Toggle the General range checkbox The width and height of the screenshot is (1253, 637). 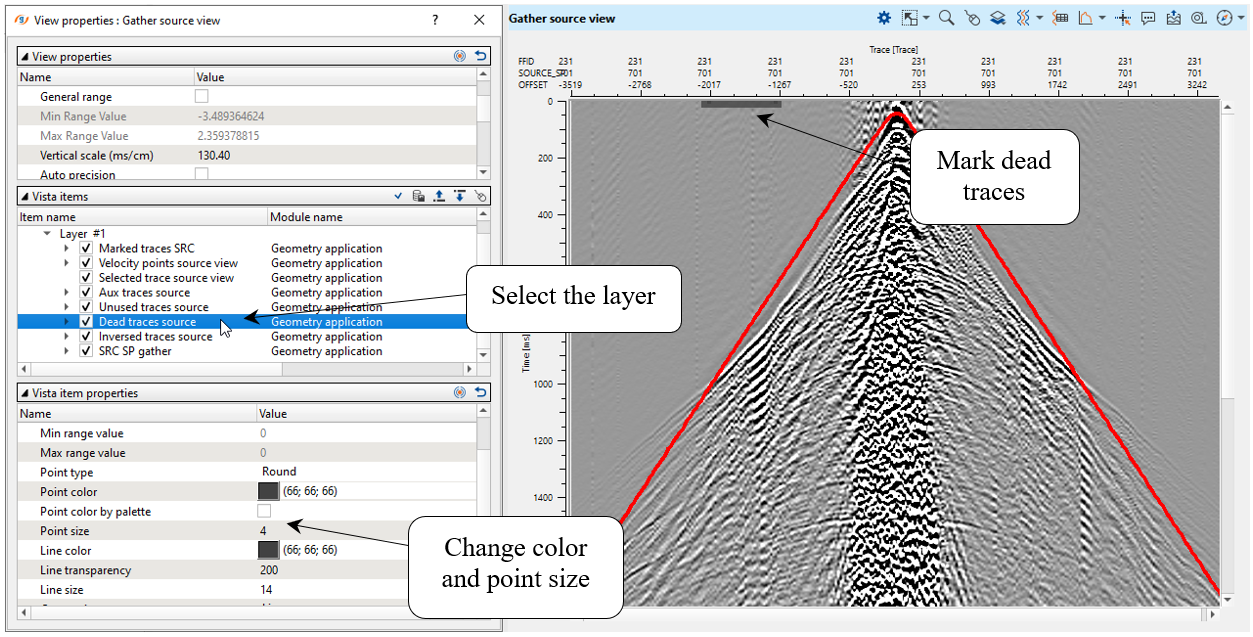pyautogui.click(x=202, y=97)
